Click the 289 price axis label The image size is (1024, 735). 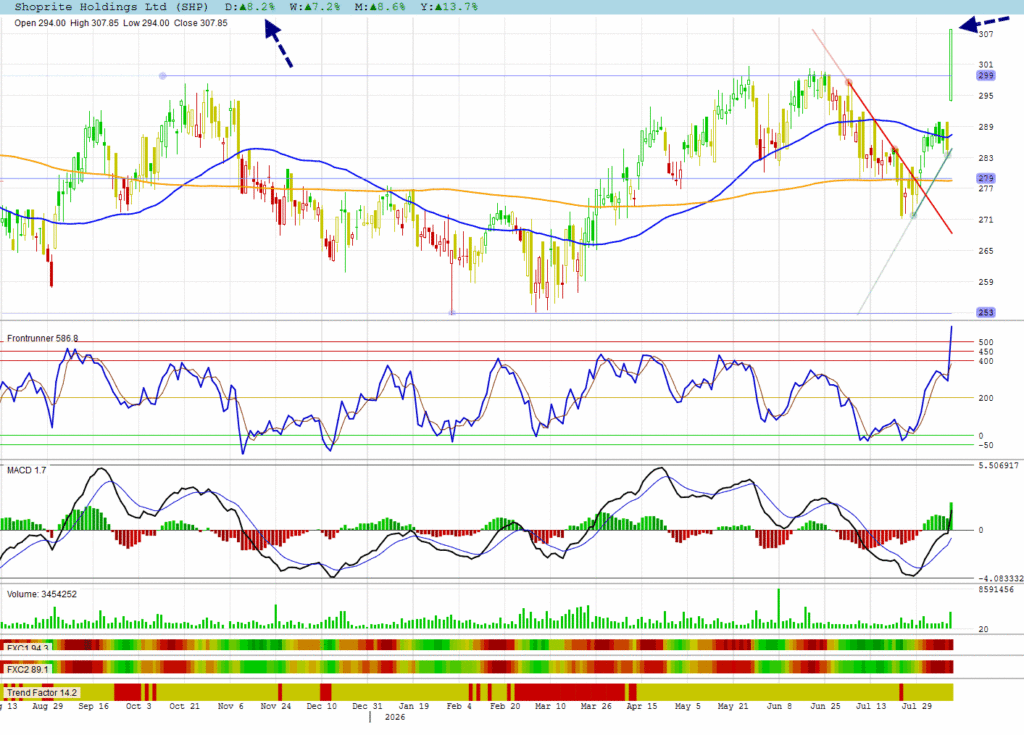[985, 127]
